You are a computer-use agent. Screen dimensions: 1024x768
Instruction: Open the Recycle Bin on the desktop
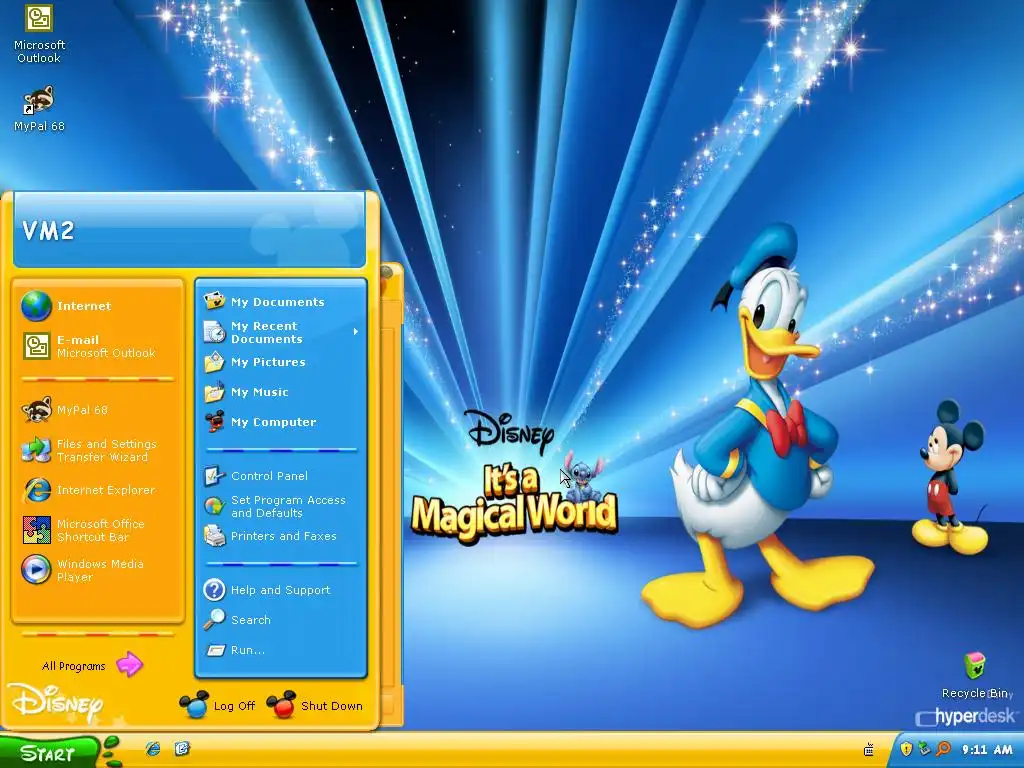[x=975, y=674]
